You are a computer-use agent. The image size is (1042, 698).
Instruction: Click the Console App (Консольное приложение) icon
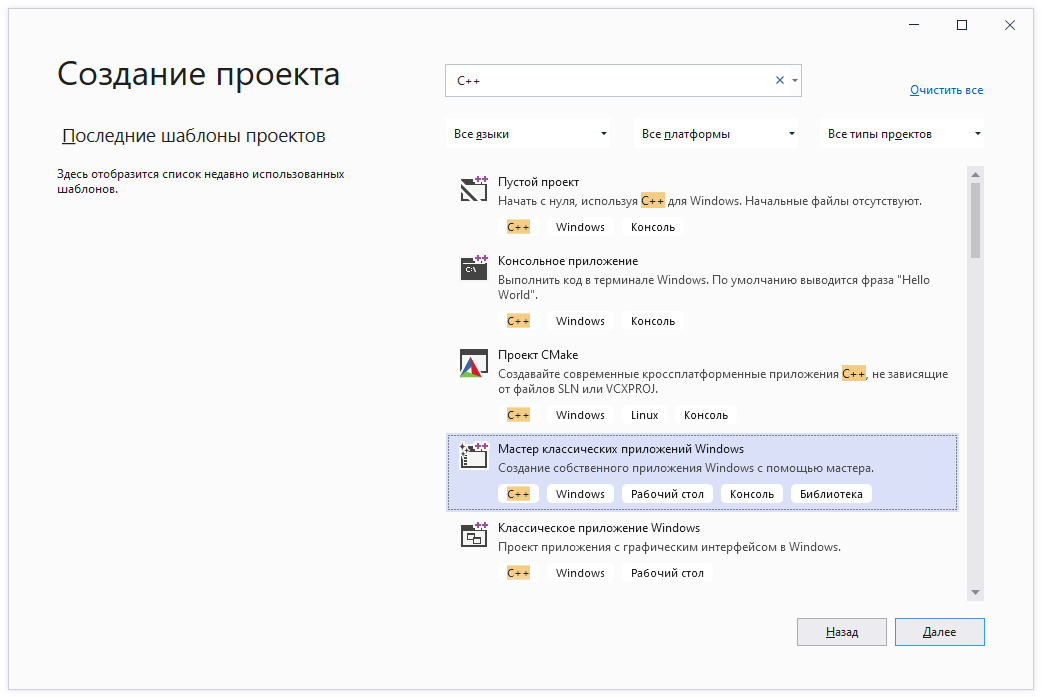[x=473, y=268]
